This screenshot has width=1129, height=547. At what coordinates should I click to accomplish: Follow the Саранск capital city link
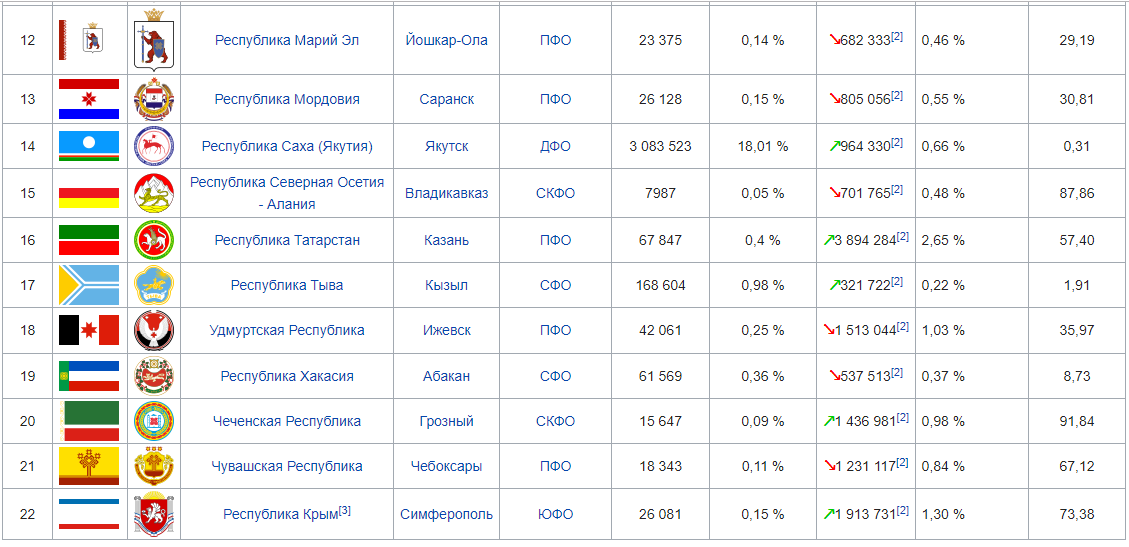click(446, 99)
